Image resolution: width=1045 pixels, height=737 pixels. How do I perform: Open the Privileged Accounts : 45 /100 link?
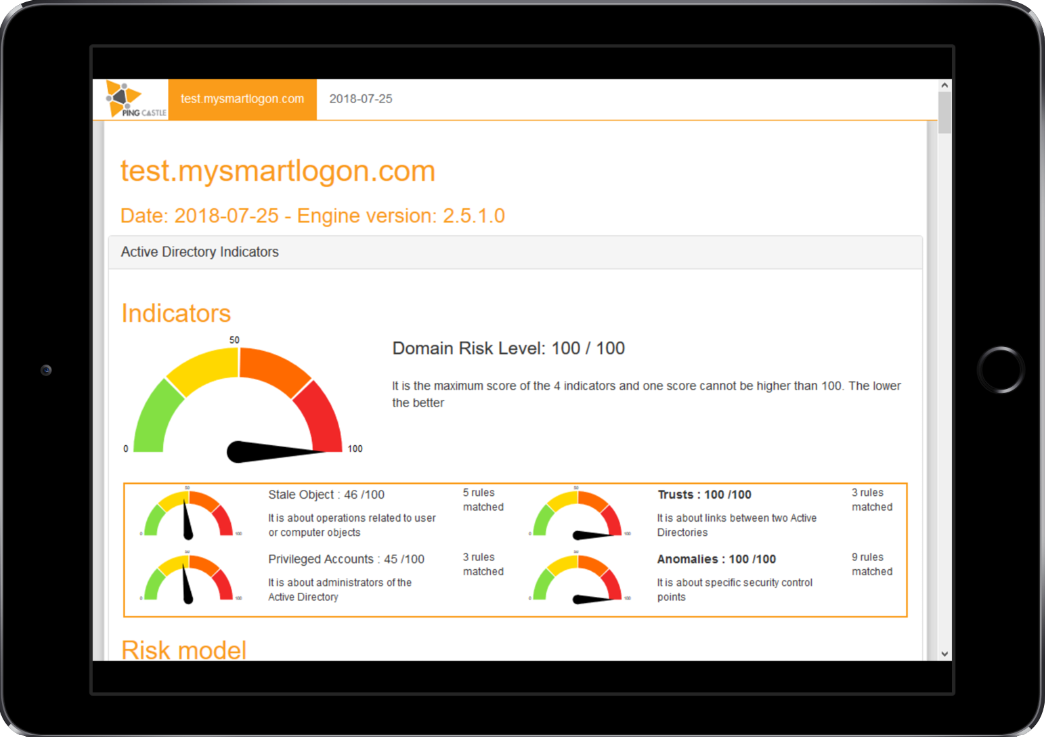click(346, 559)
